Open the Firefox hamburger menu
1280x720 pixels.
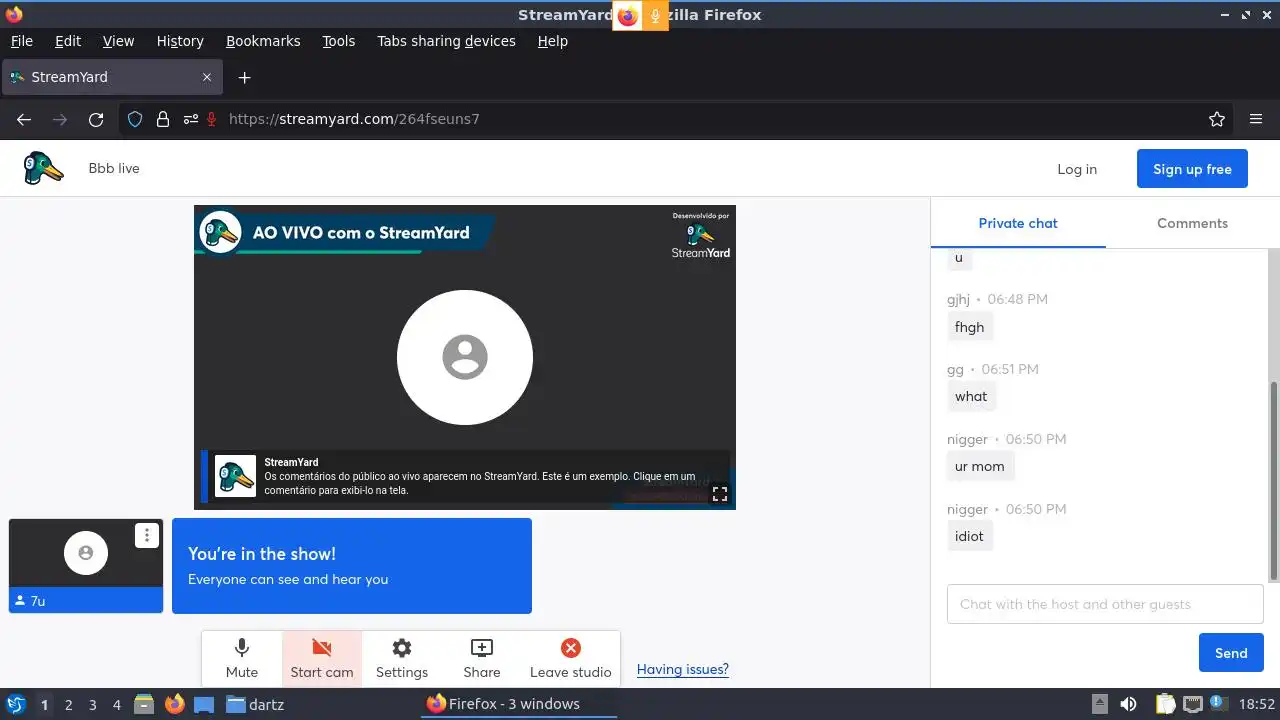tap(1256, 119)
